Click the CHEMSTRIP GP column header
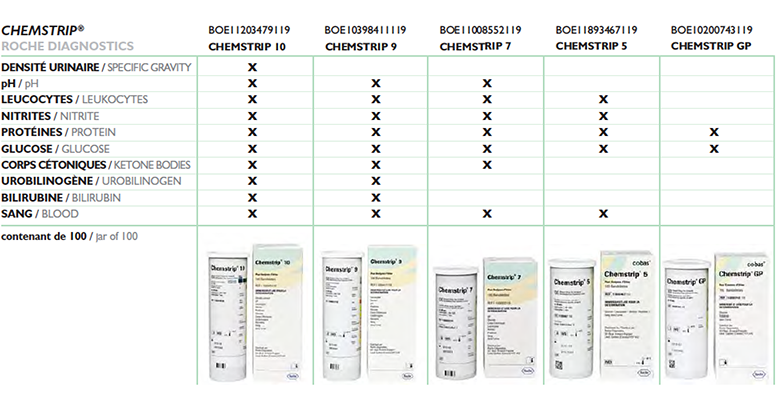777x412 pixels. tap(711, 46)
